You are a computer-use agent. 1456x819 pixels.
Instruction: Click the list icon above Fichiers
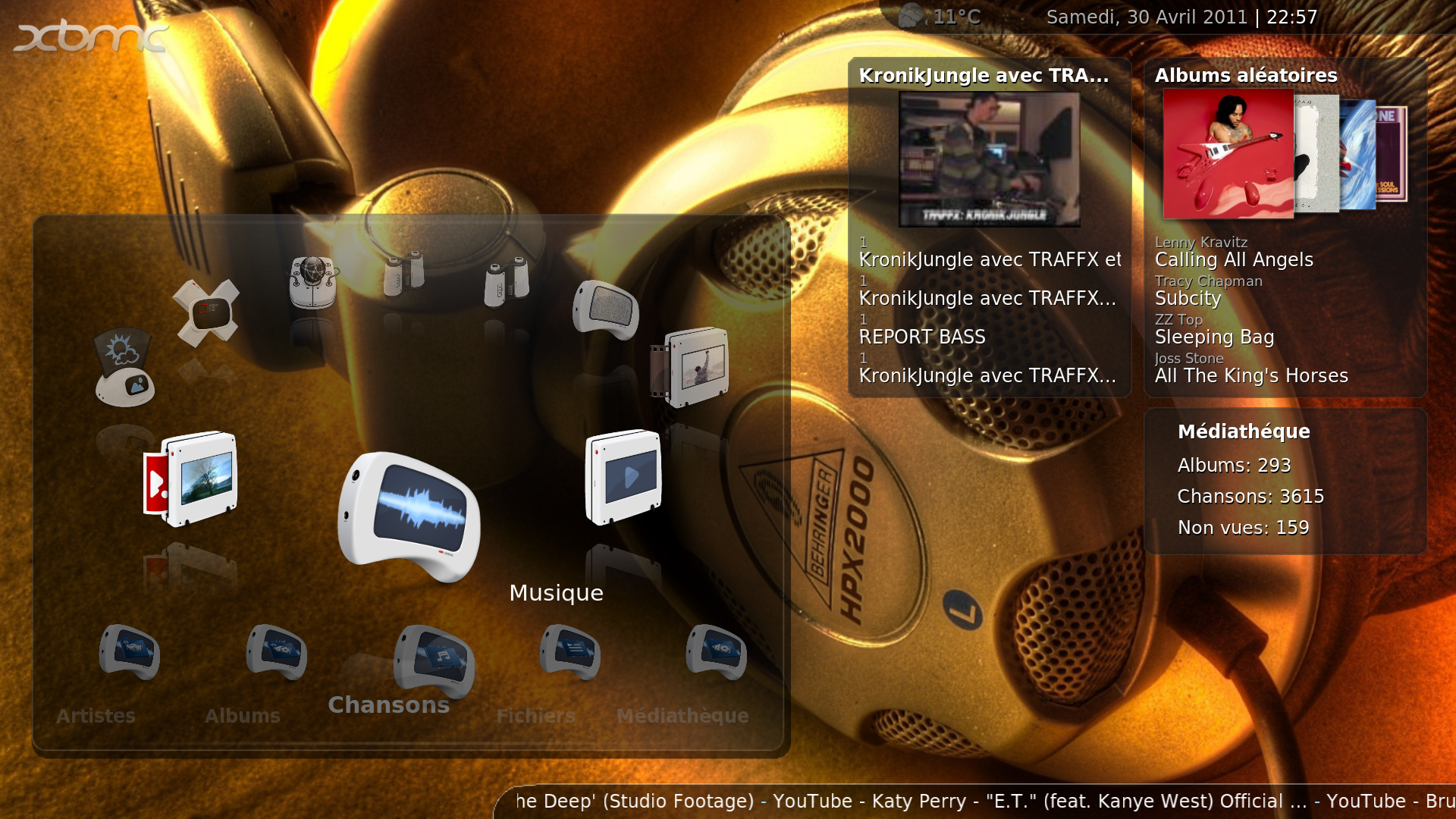coord(570,652)
